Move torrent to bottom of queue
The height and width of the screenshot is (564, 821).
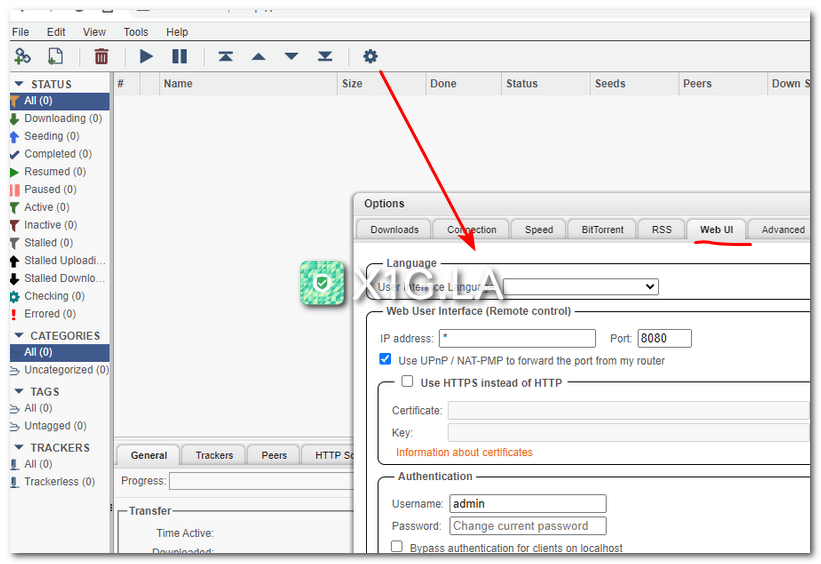pos(325,56)
